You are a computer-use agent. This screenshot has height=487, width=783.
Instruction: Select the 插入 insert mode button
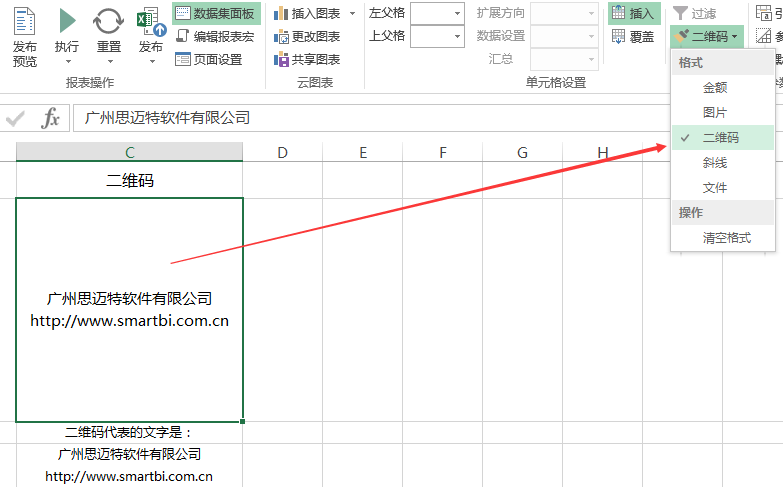(634, 13)
